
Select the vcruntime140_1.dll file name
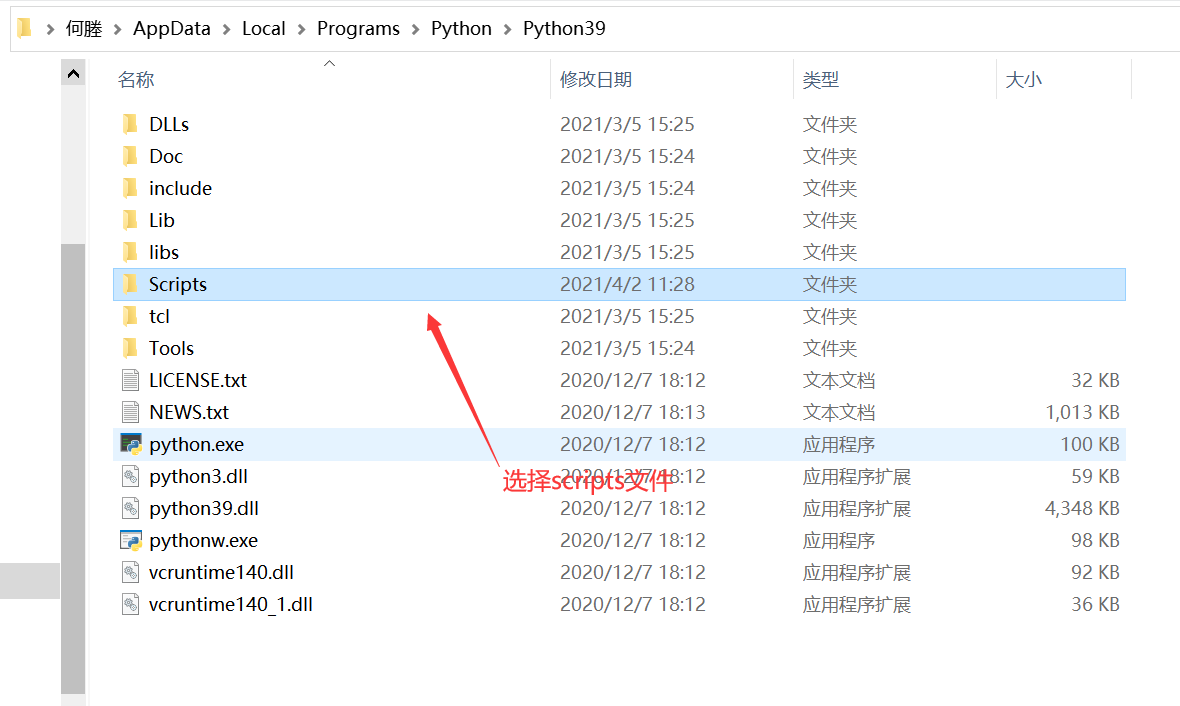click(x=231, y=604)
